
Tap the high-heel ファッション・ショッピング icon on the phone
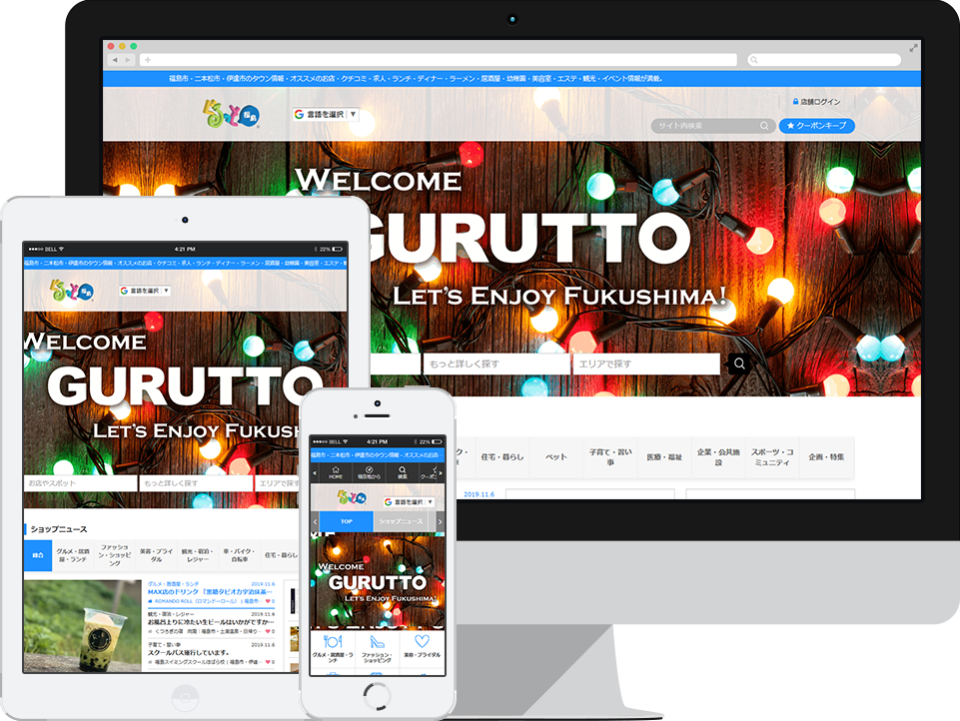(377, 641)
